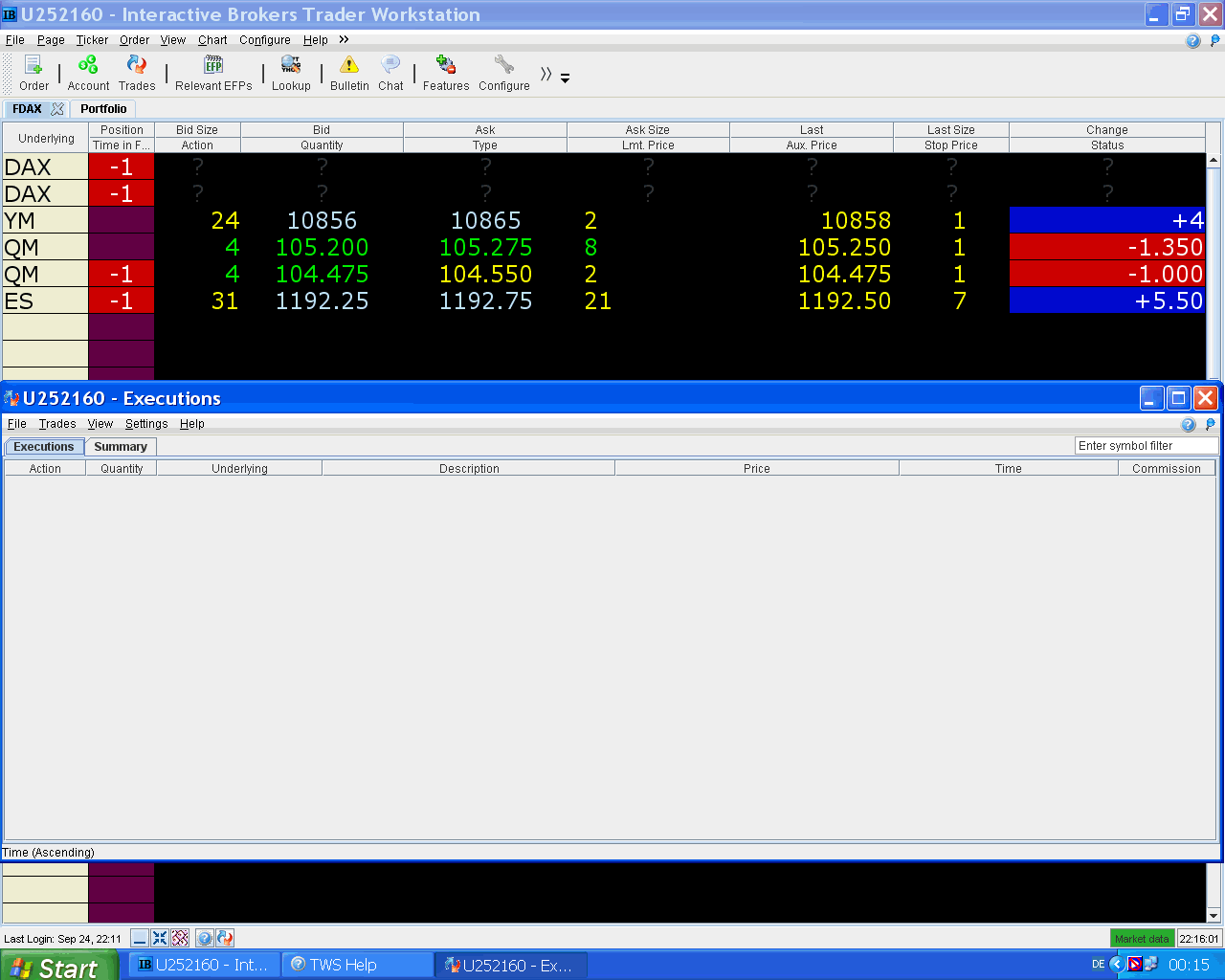Sort executions by Action column header
Screen dimensions: 1225x980
45,469
